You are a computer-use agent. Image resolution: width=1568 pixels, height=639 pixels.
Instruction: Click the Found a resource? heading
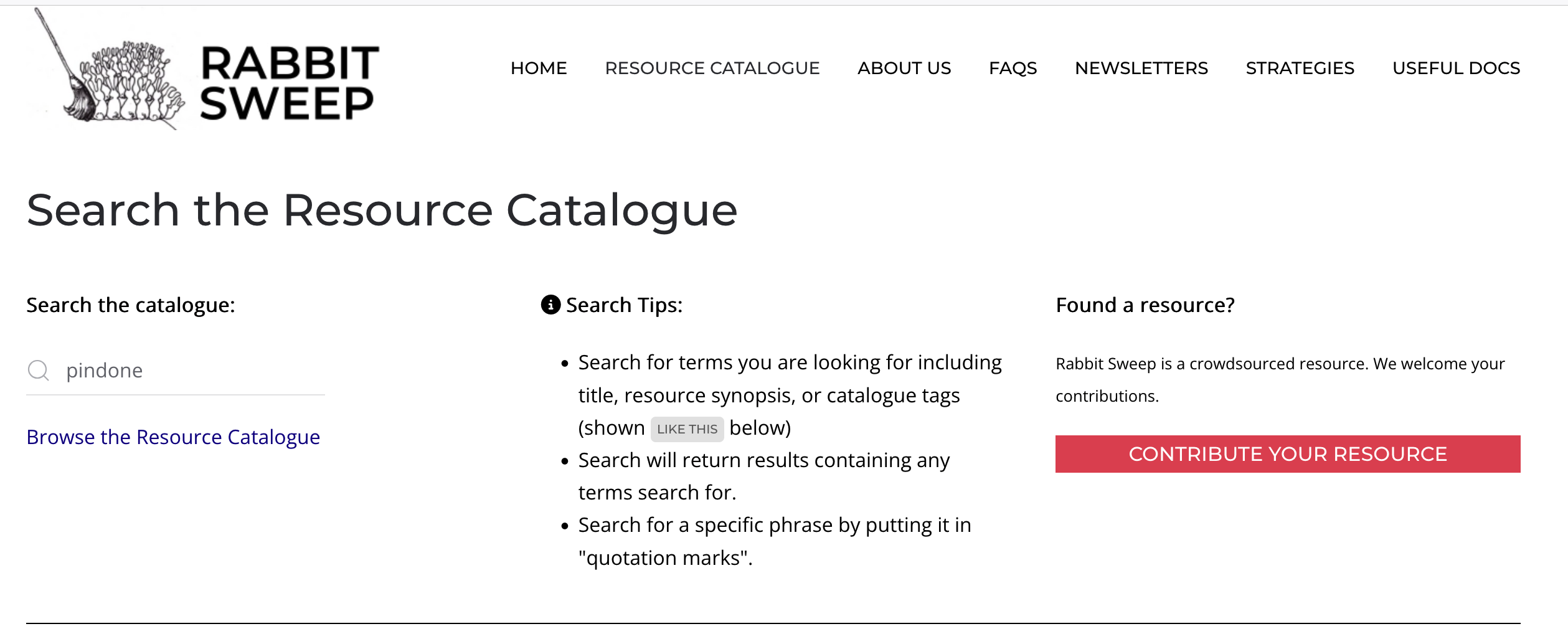pyautogui.click(x=1145, y=305)
